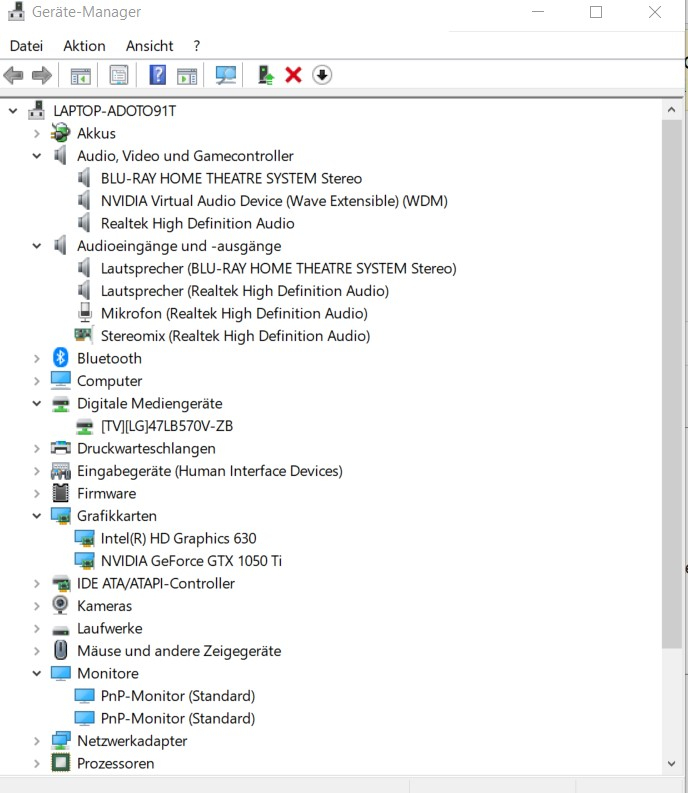The height and width of the screenshot is (793, 688).
Task: Toggle the console tree pane icon
Action: coord(80,75)
